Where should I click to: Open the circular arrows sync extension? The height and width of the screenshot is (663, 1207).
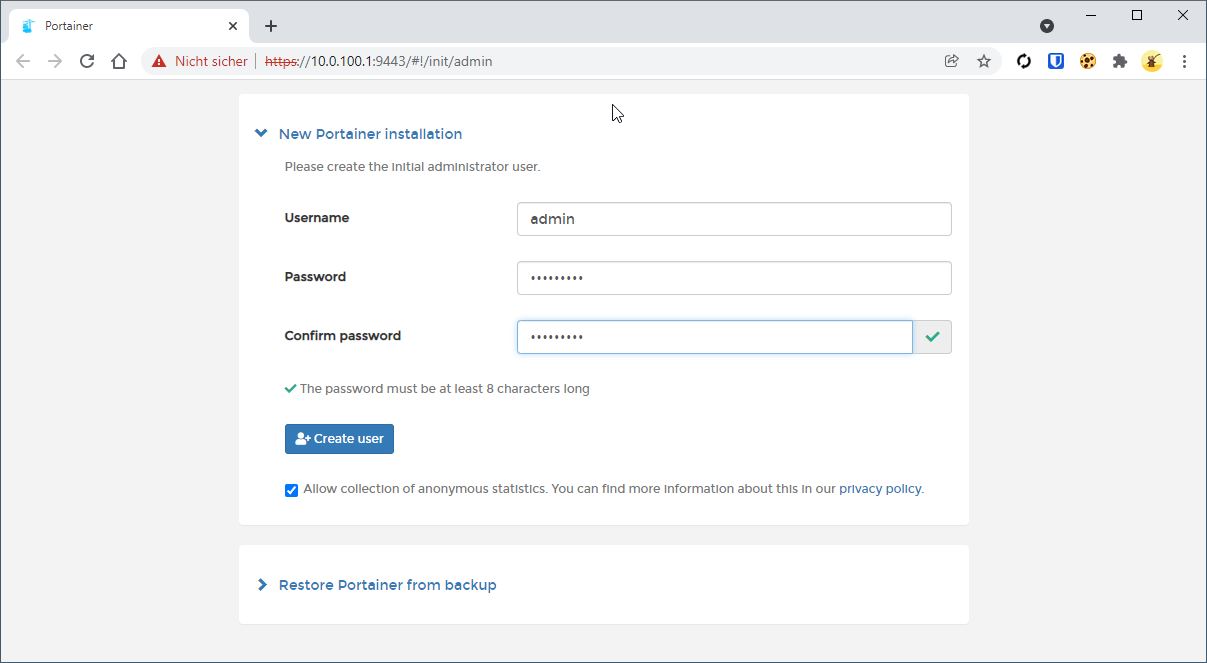click(x=1024, y=61)
